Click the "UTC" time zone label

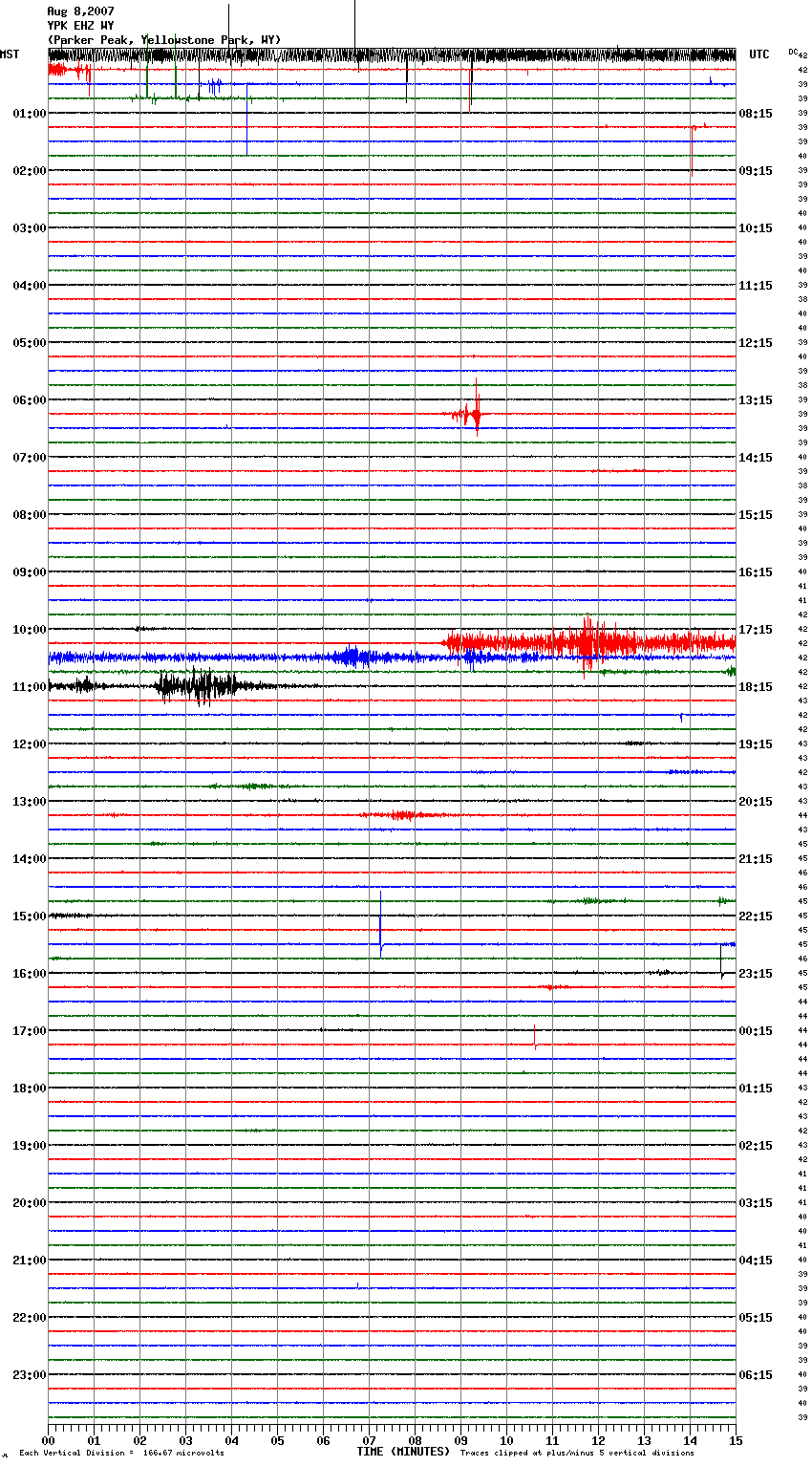point(759,54)
